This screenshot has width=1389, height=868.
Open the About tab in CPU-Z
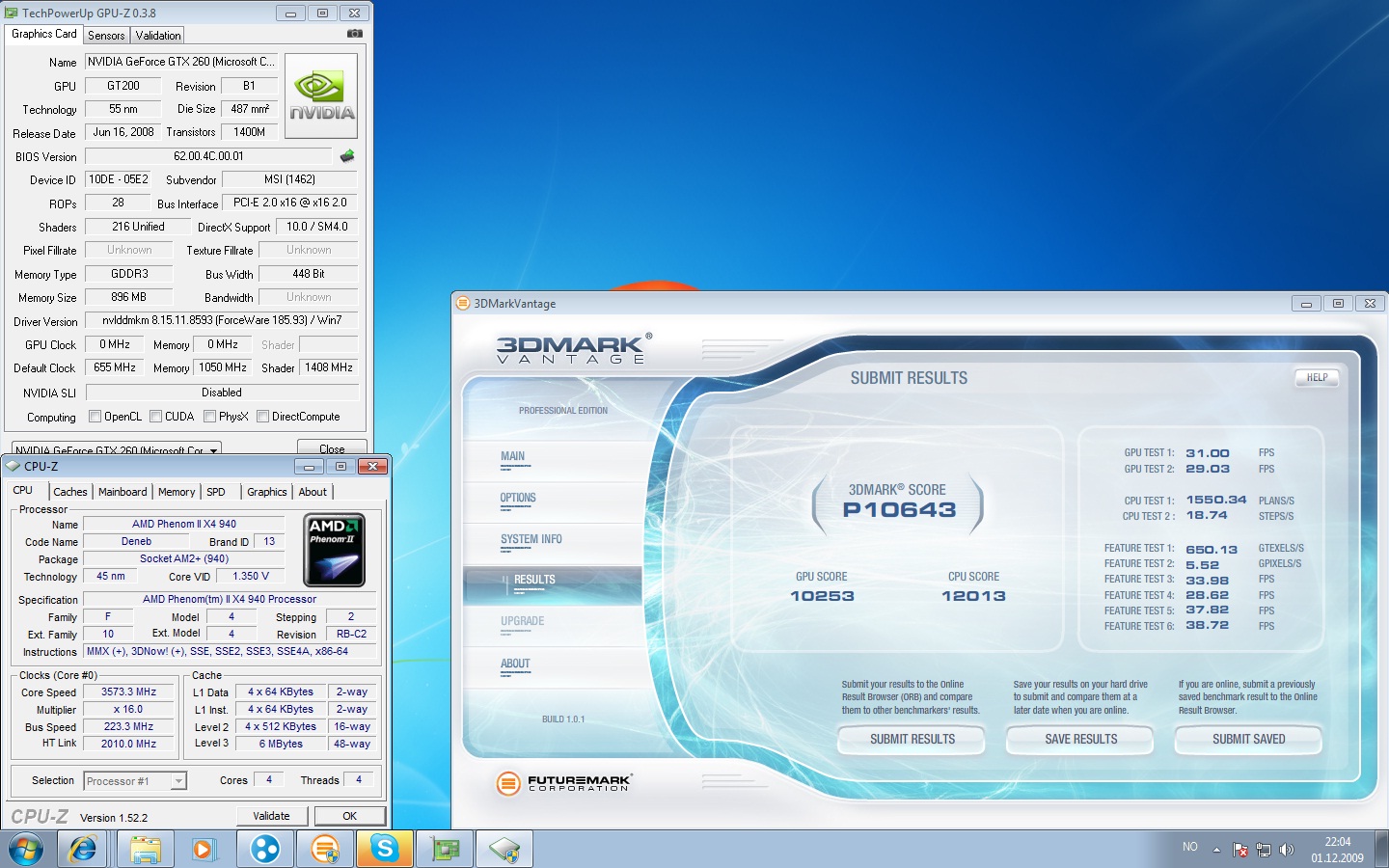pos(313,492)
